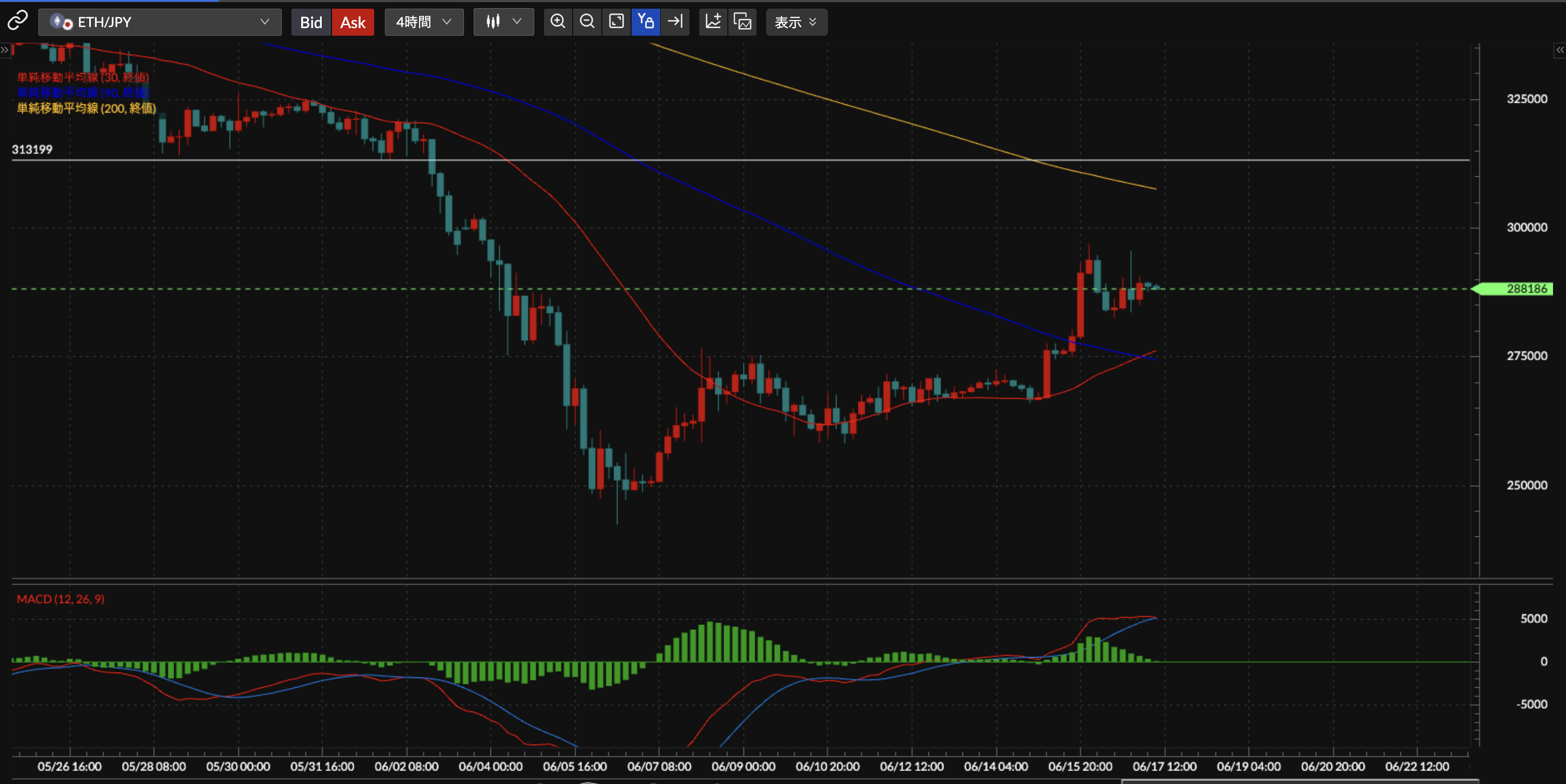
Task: Click the 313199 horizontal line label
Action: (32, 150)
